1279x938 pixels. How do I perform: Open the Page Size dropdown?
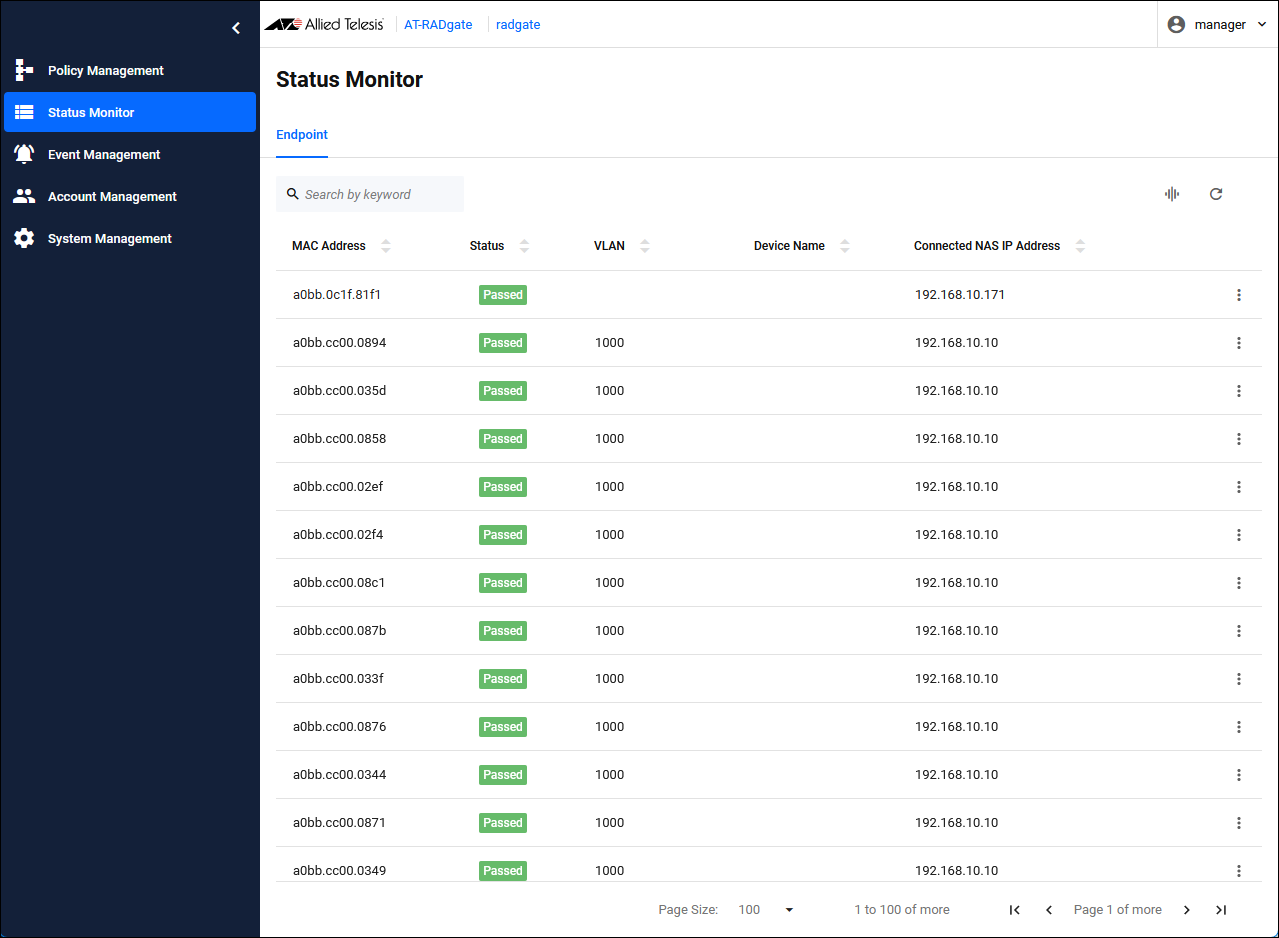click(766, 910)
